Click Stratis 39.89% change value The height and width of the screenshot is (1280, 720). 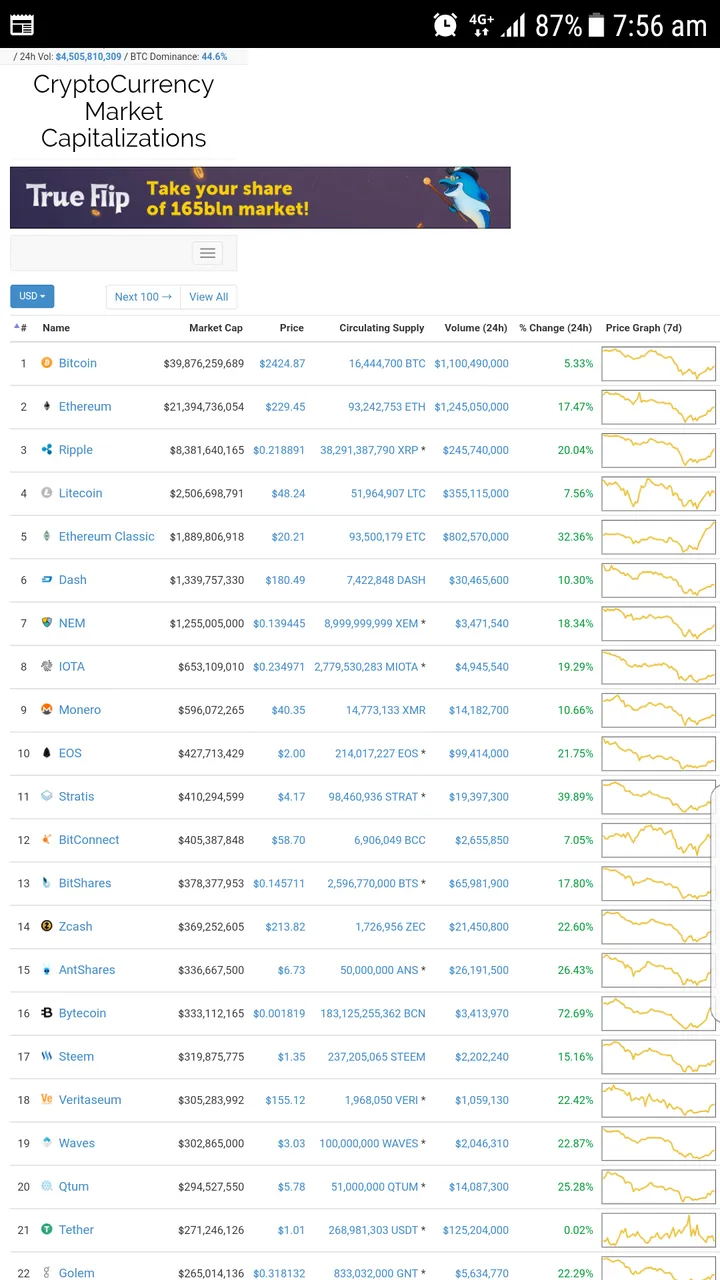(575, 797)
